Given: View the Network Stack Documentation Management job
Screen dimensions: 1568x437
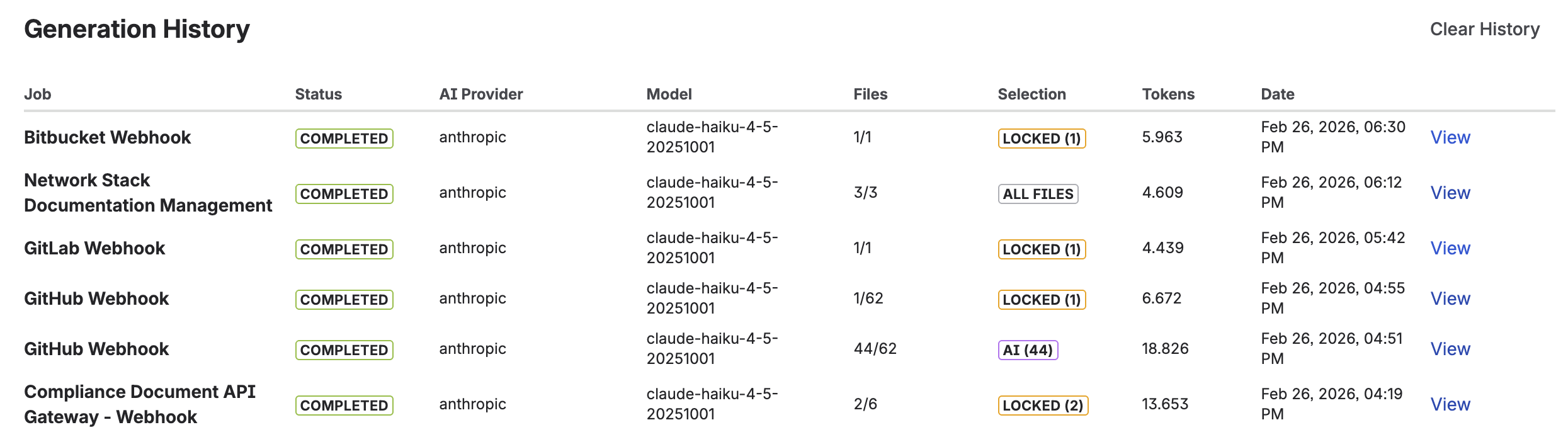Looking at the screenshot, I should coord(1450,193).
